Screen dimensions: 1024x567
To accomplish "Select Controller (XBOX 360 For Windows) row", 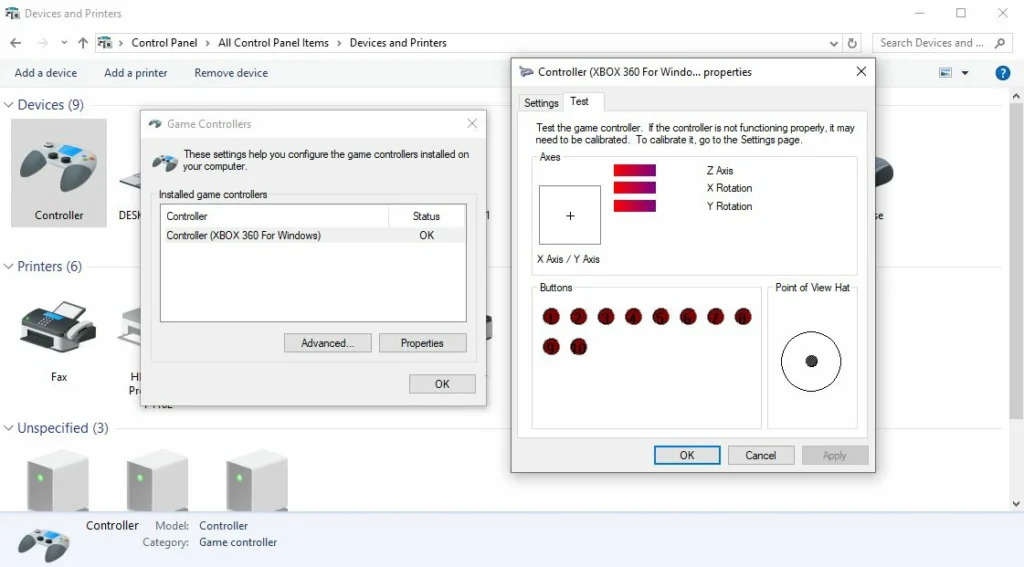I will [x=313, y=235].
